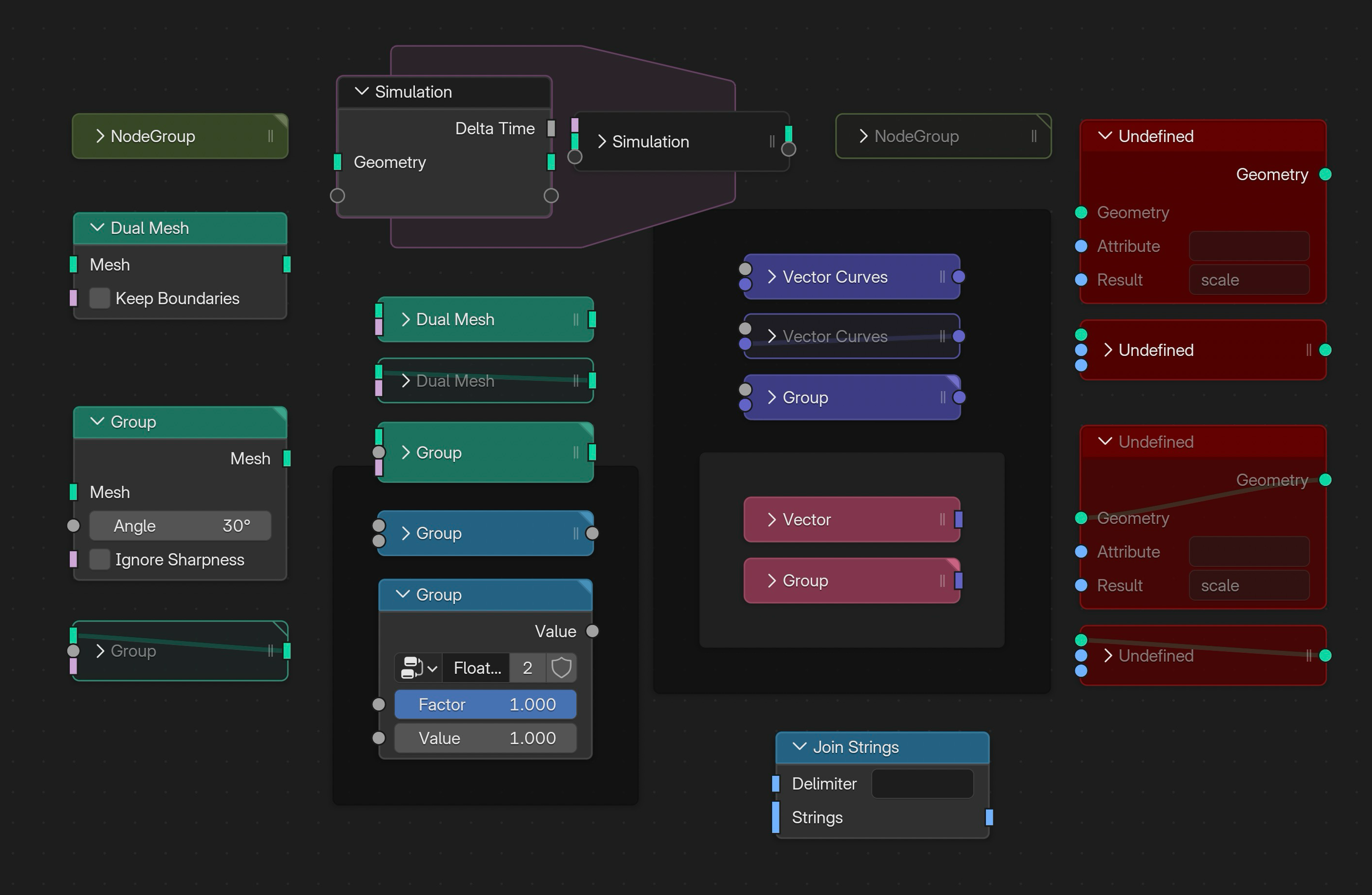Click the grip handle on olive NodeGroup node

point(270,136)
